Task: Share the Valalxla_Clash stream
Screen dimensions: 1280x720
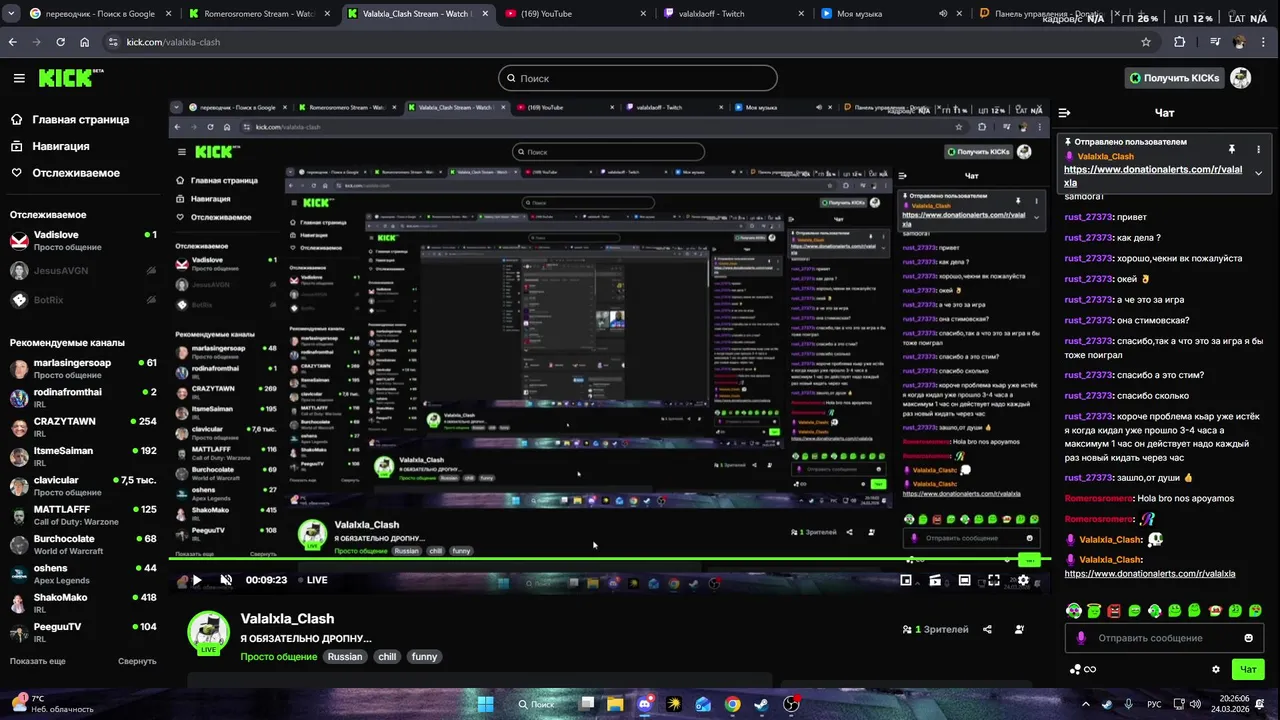Action: [987, 629]
